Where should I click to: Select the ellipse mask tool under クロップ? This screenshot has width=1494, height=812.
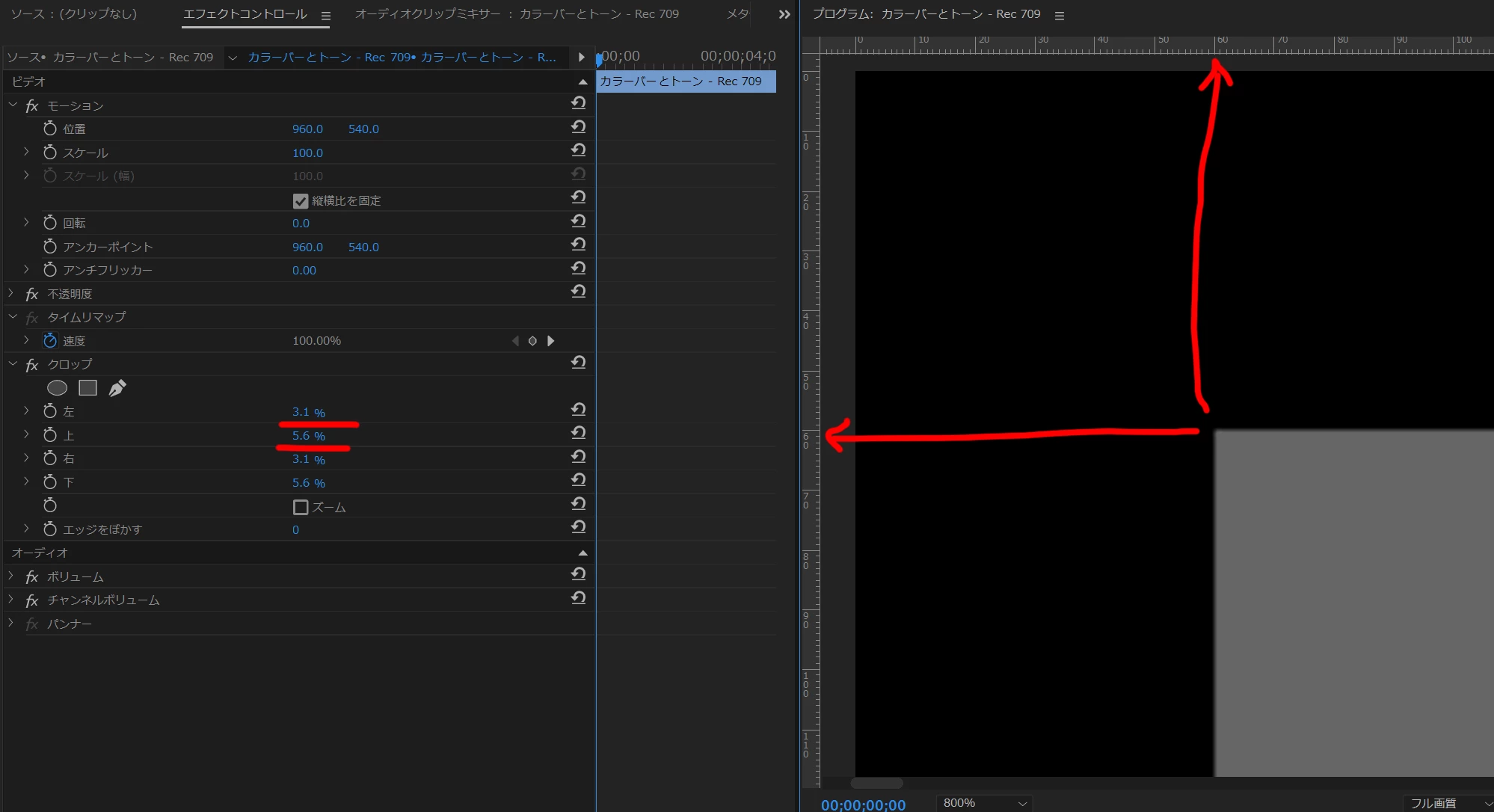click(x=58, y=388)
